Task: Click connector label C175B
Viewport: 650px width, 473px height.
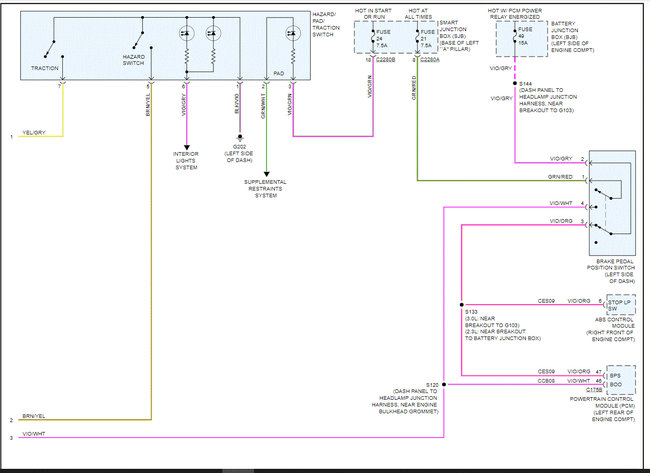Action: (x=594, y=390)
